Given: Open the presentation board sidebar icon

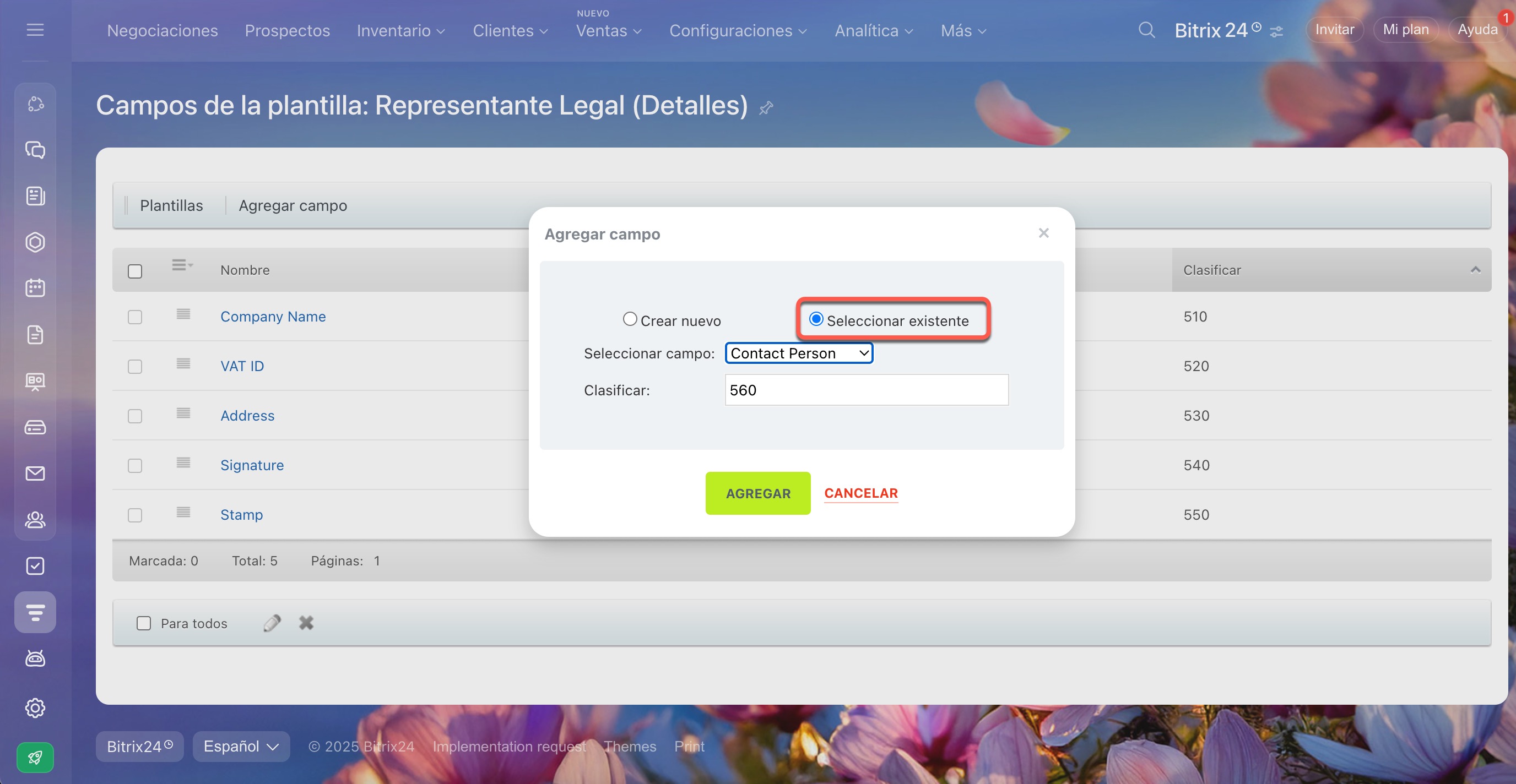Looking at the screenshot, I should [x=35, y=381].
